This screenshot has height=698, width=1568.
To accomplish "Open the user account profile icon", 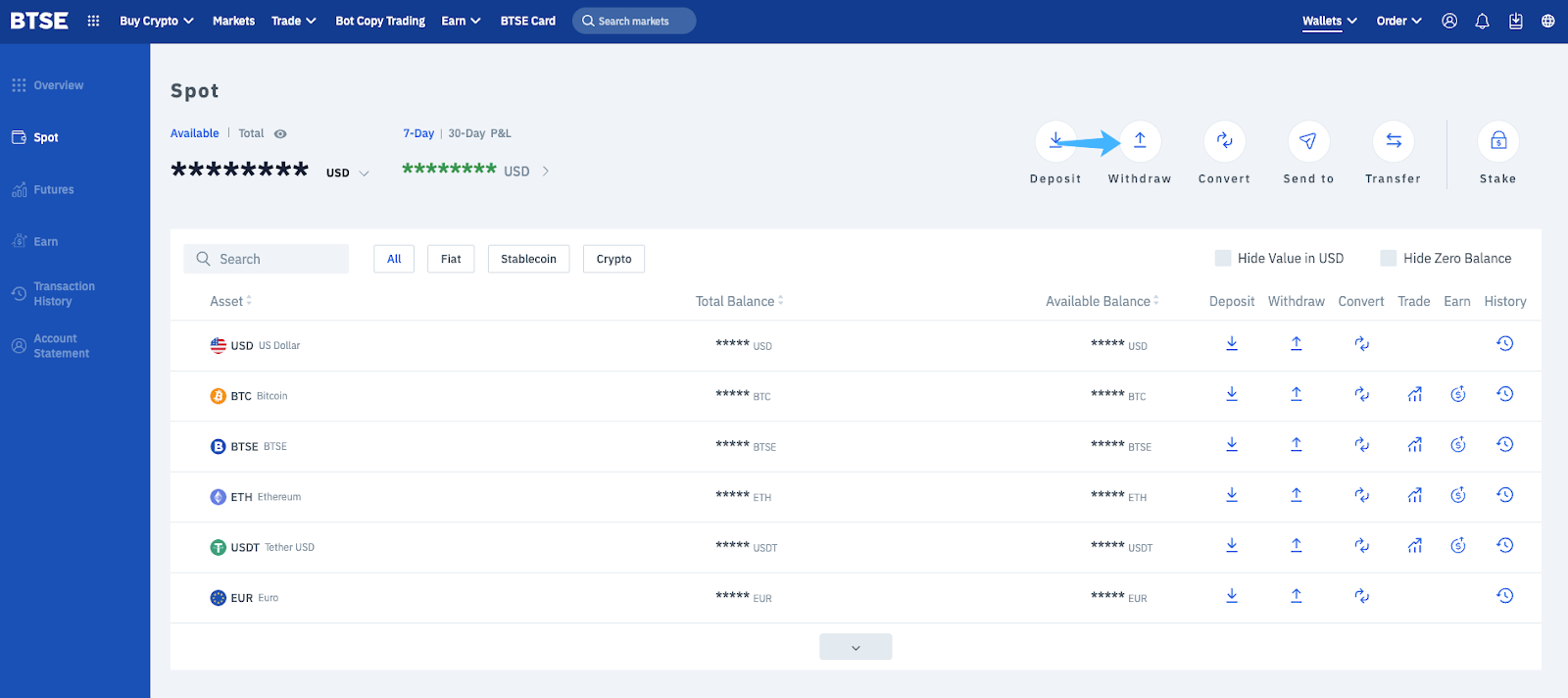I will point(1449,21).
